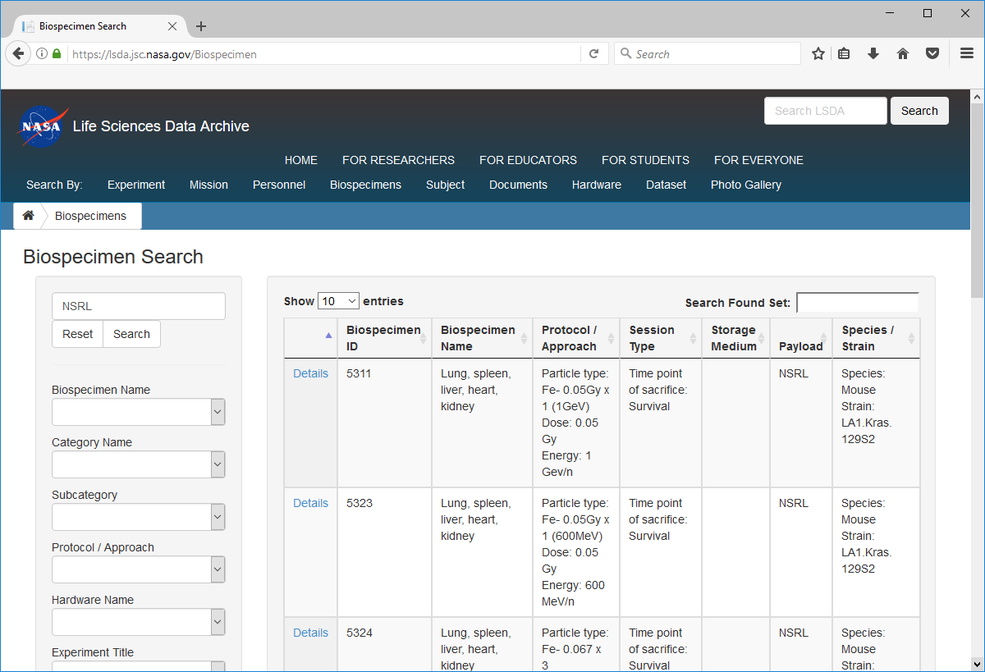Open Details link for biospecimen 5311
This screenshot has width=985, height=672.
click(x=310, y=374)
